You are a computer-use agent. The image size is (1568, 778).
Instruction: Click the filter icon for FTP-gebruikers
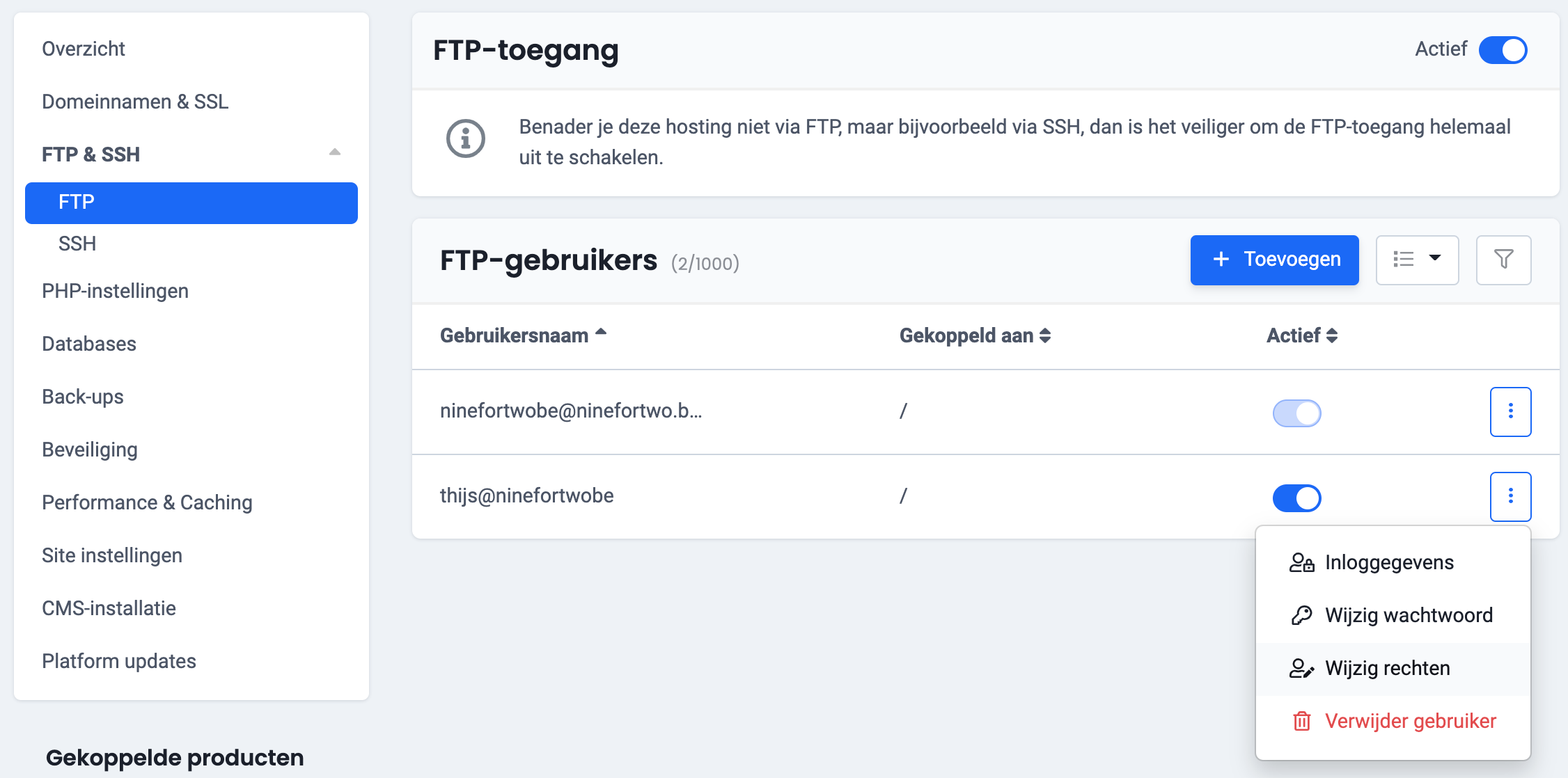click(x=1503, y=260)
